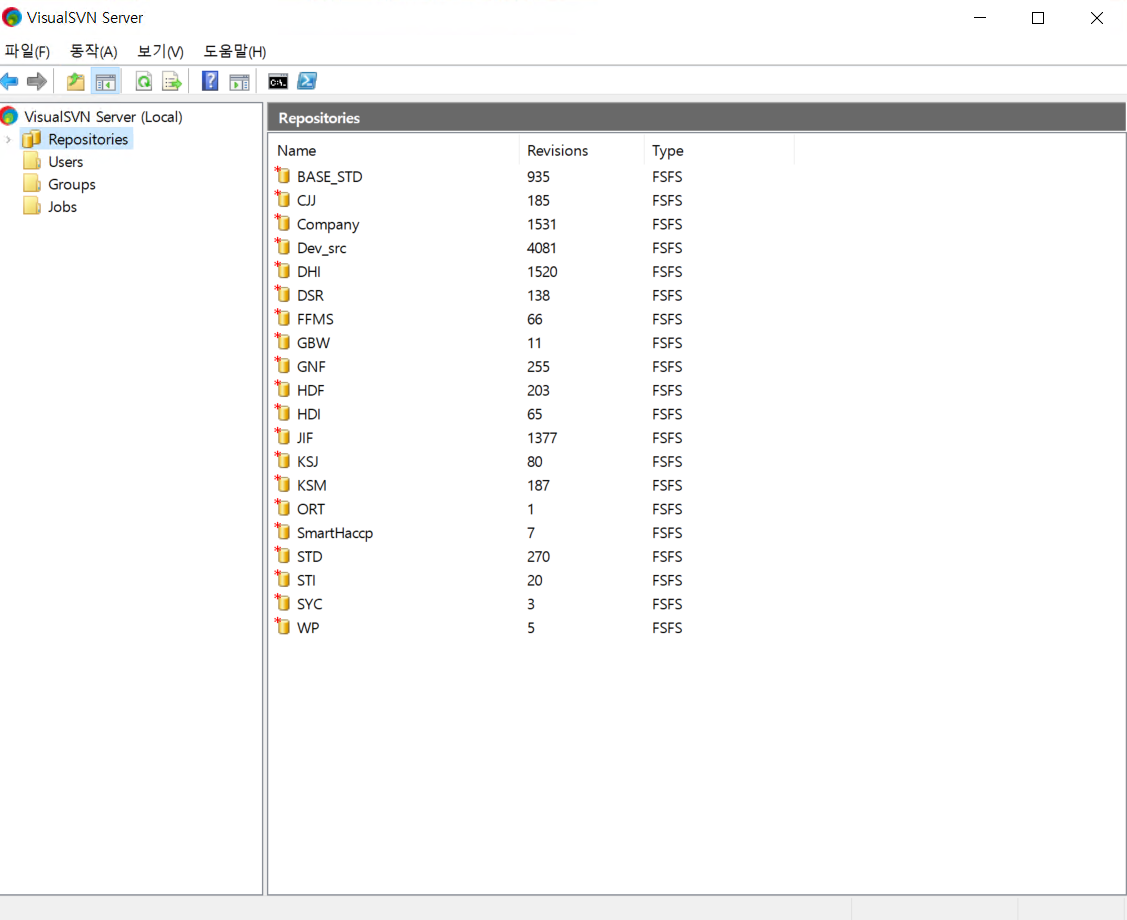Click the HDI repository icon
The height and width of the screenshot is (920, 1127).
282,413
